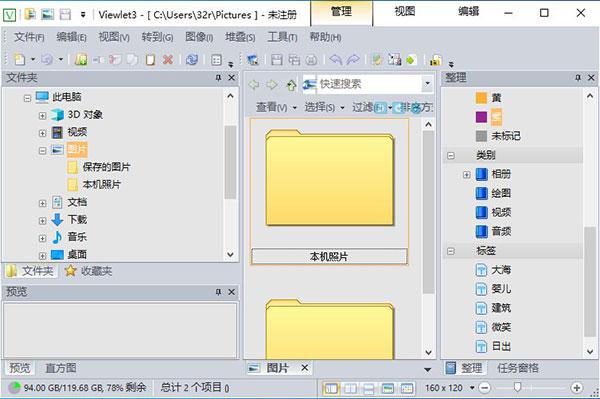Select the orange color label swatch
Screen dimensions: 600x399
[481, 98]
